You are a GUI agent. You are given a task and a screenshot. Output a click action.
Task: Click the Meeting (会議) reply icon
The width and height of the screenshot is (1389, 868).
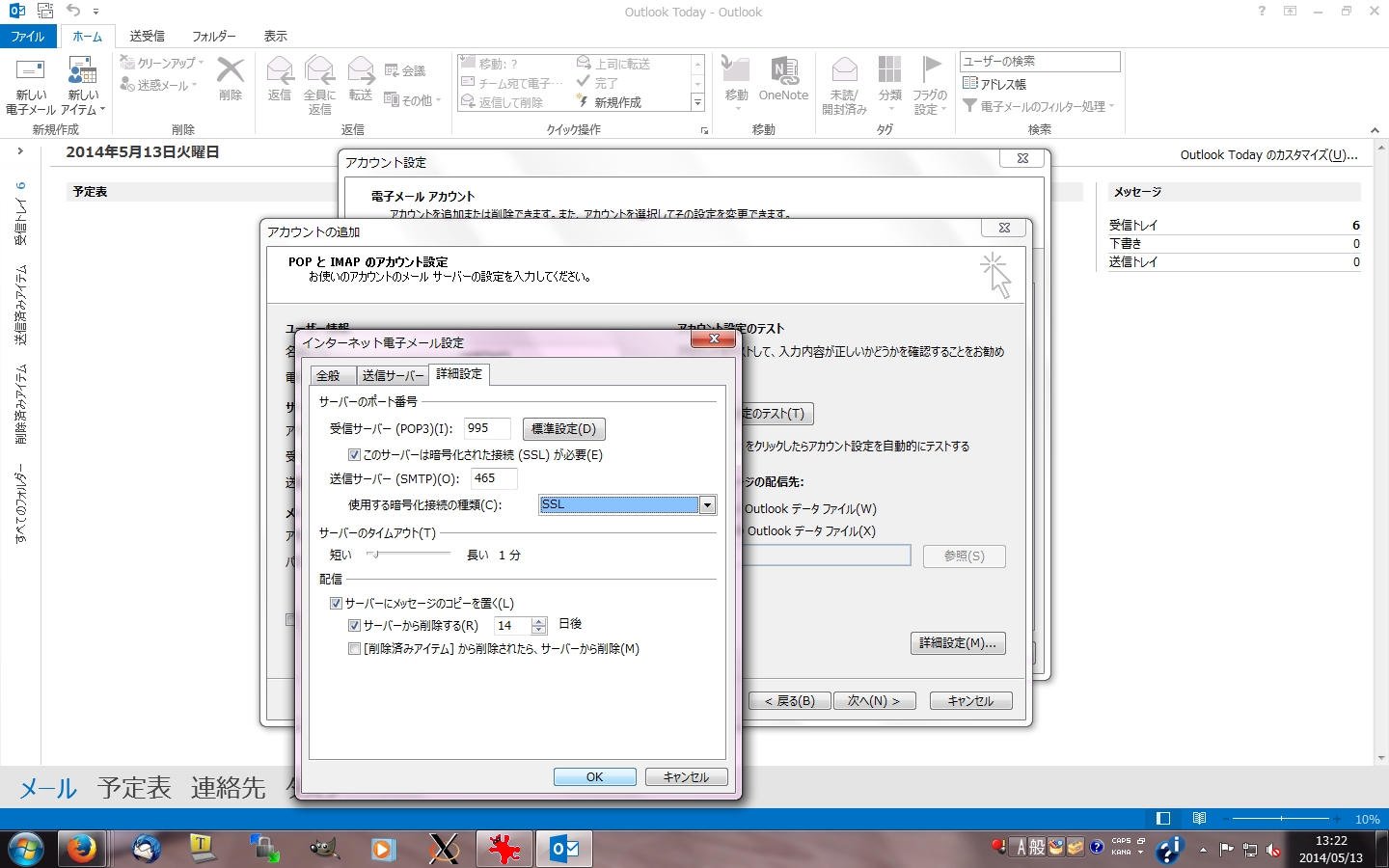click(405, 70)
